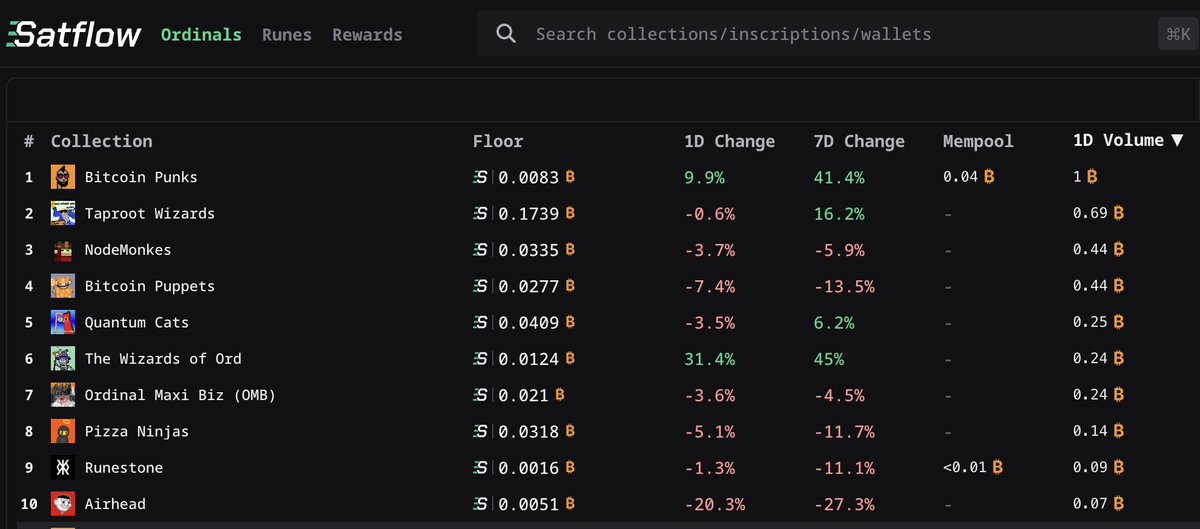Image resolution: width=1200 pixels, height=529 pixels.
Task: Click the 45% 7D change value
Action: click(829, 358)
